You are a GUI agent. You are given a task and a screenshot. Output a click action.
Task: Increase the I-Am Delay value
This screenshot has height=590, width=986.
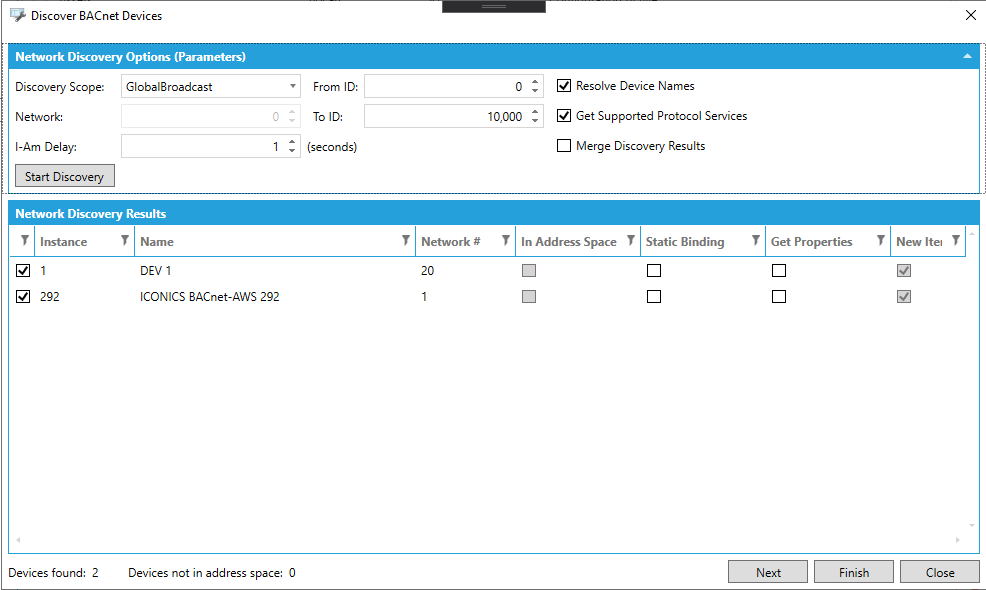tap(292, 142)
